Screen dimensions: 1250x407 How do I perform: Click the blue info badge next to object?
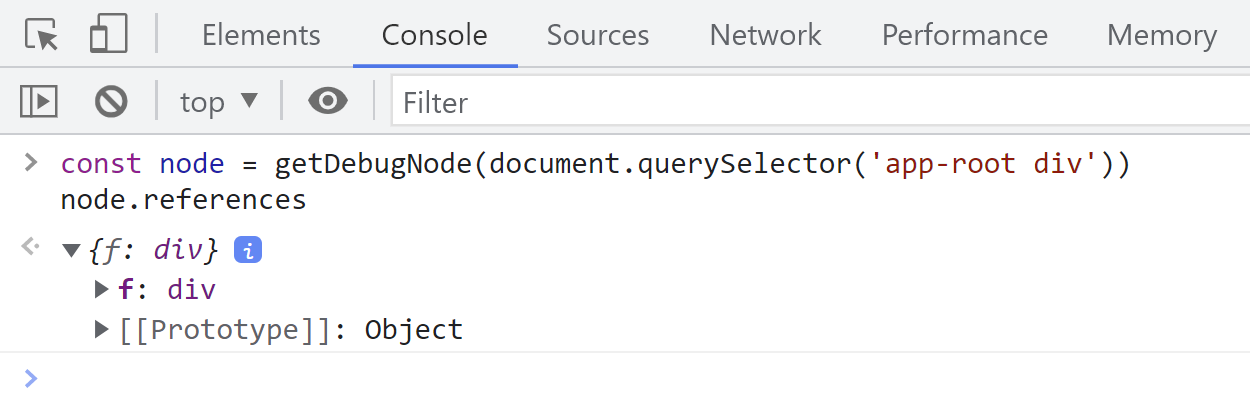point(247,250)
